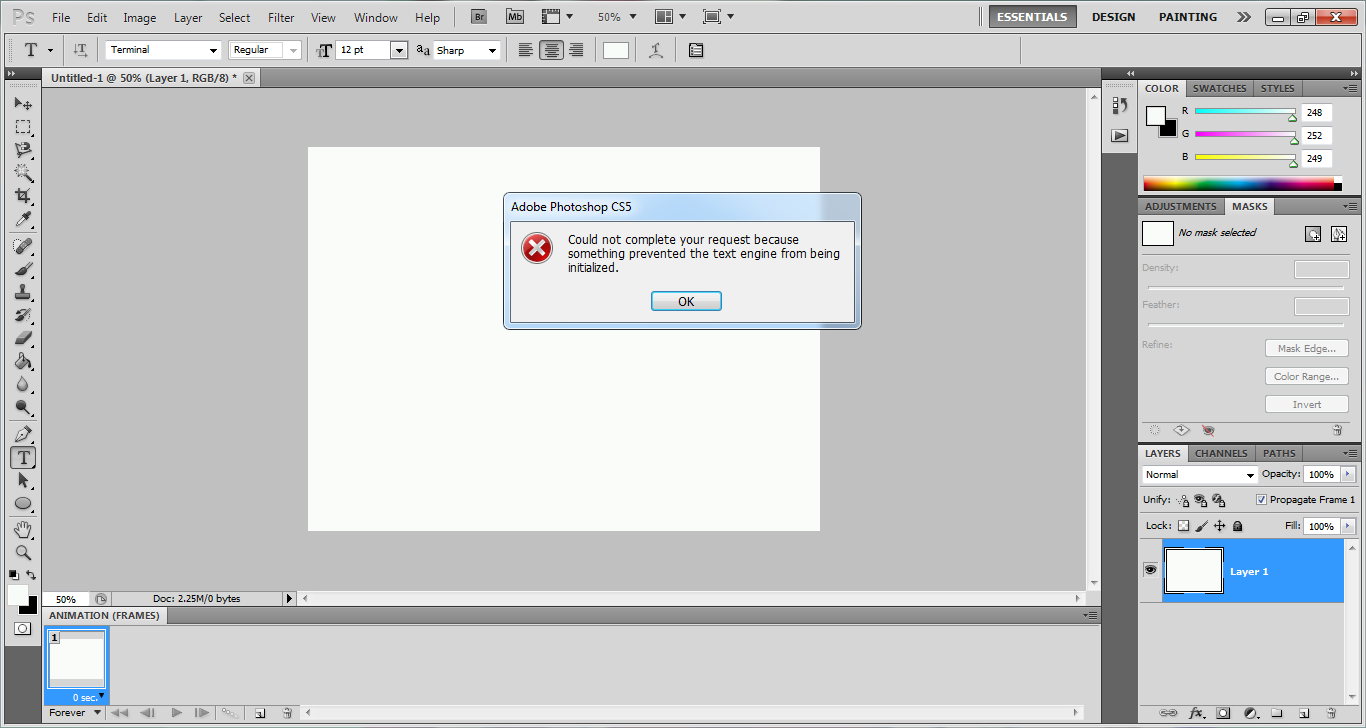
Task: Open the layer Fill slider arrow
Action: click(x=1348, y=526)
